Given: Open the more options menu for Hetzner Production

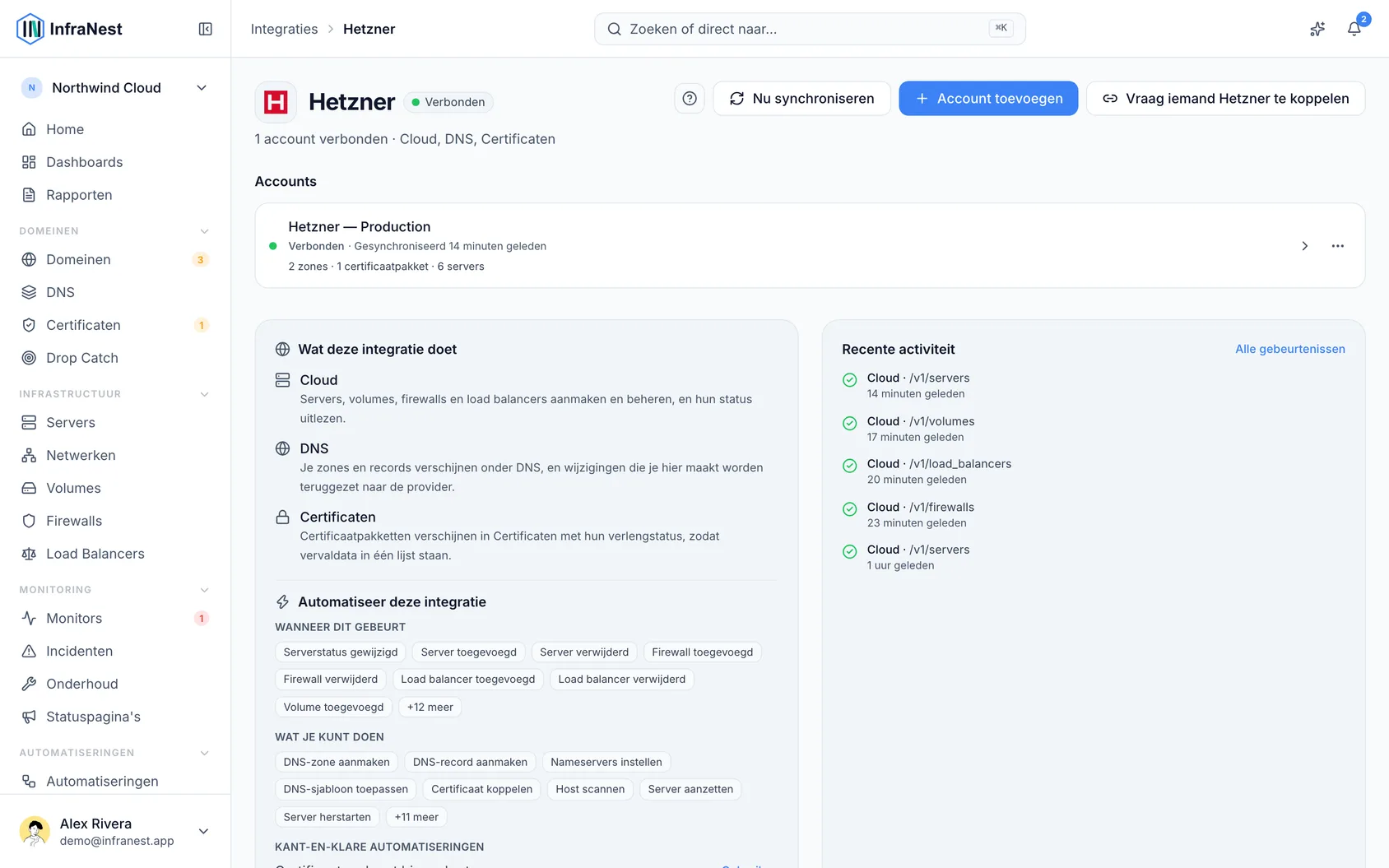Looking at the screenshot, I should [x=1337, y=246].
